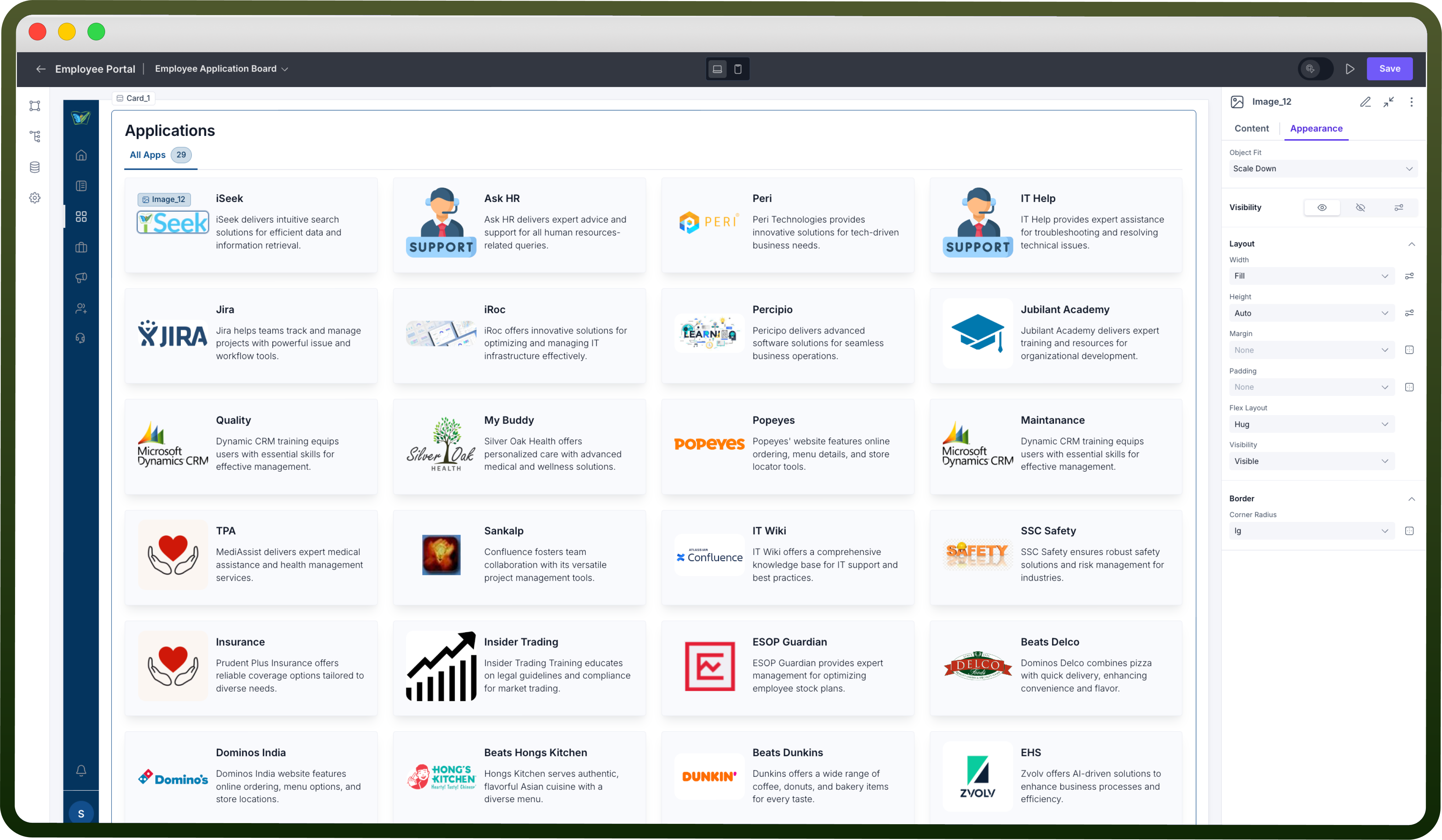Open the headset support icon in sidebar

pyautogui.click(x=81, y=339)
